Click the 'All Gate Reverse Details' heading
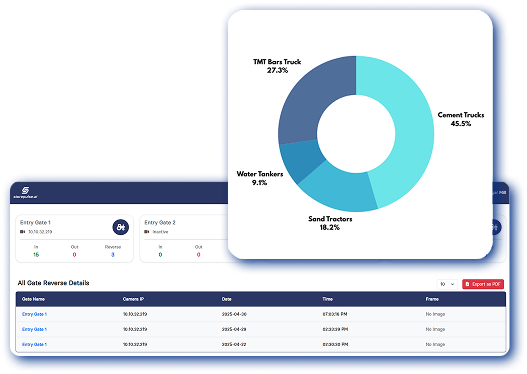This screenshot has height=374, width=527. (x=53, y=283)
